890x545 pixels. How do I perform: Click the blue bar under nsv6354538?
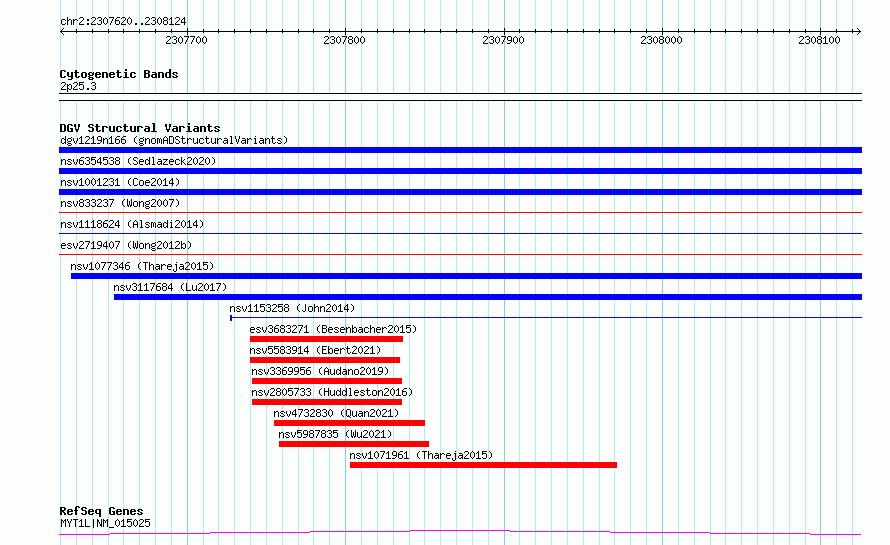click(460, 171)
